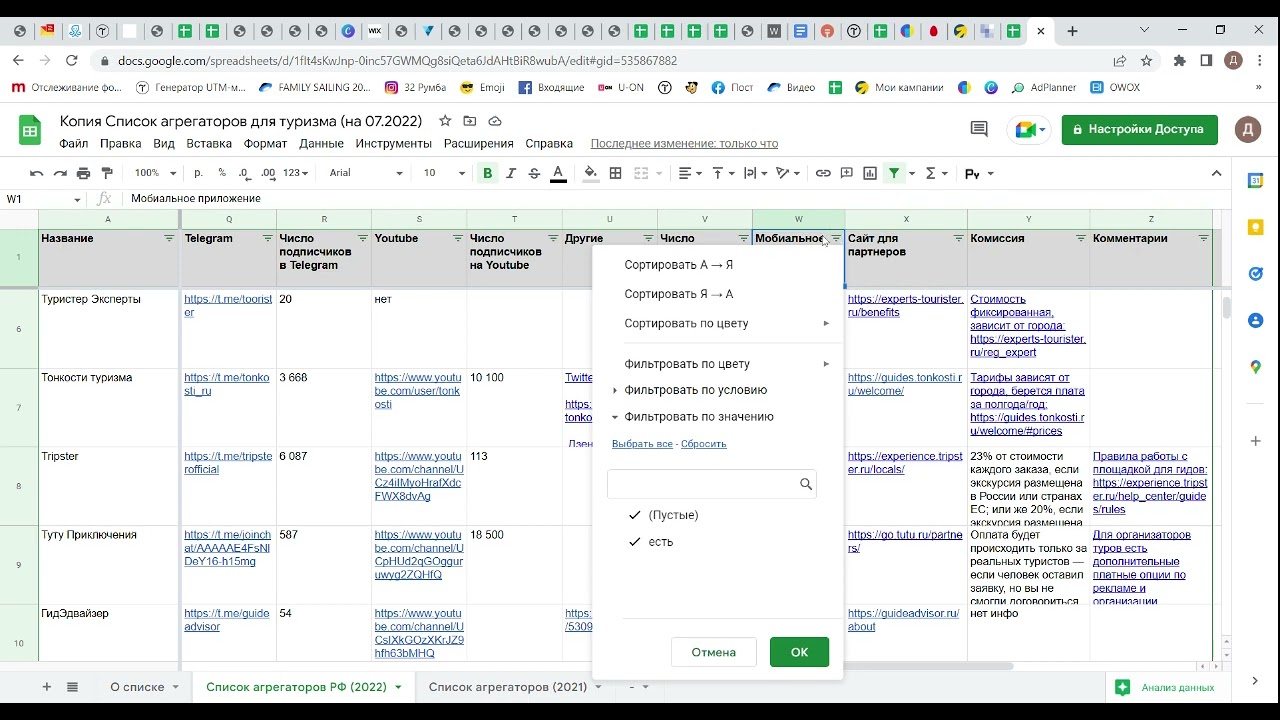
Task: Switch to Список агрегаторов (2021) tab
Action: tap(508, 687)
